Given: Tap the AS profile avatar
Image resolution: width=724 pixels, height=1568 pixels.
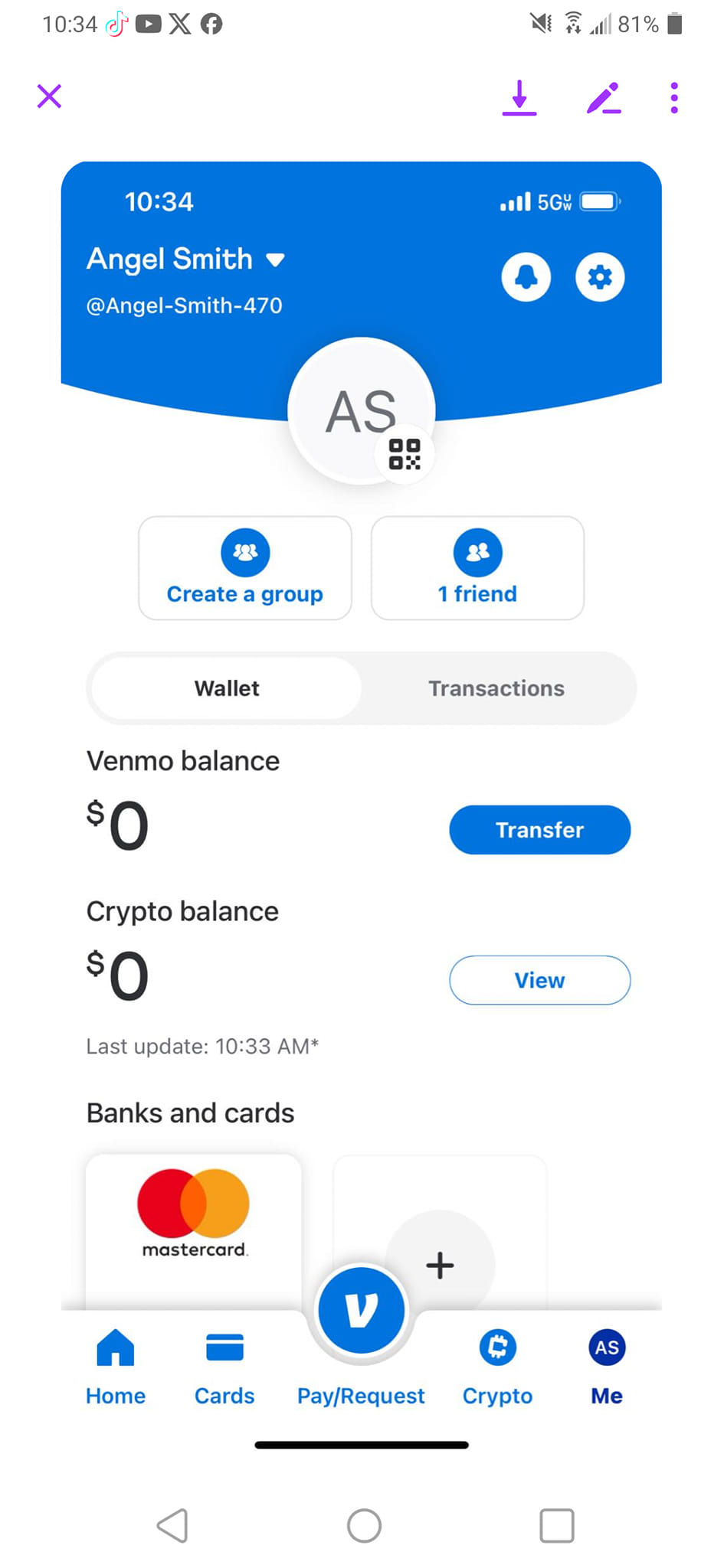Looking at the screenshot, I should (360, 411).
